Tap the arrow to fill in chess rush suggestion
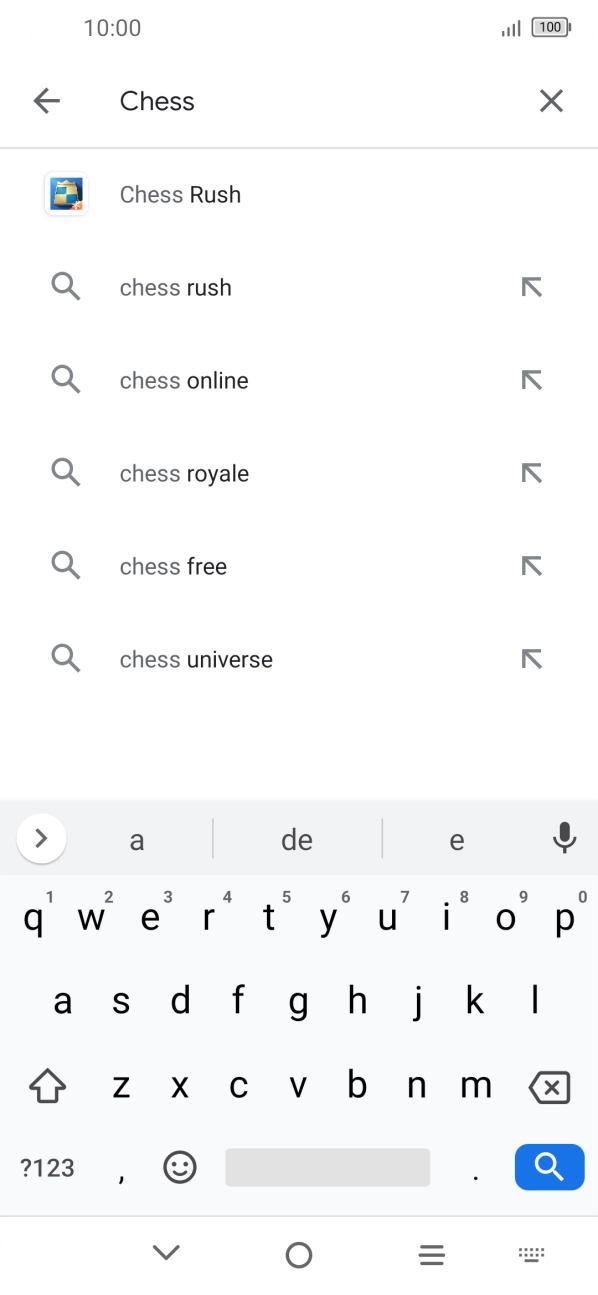Screen dimensions: 598x1295 pyautogui.click(x=531, y=287)
